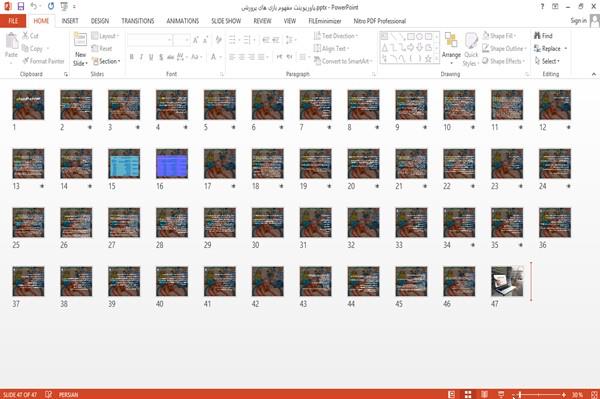Screen dimensions: 600x399
Task: Switch to the DESIGN tab
Action: (x=100, y=21)
